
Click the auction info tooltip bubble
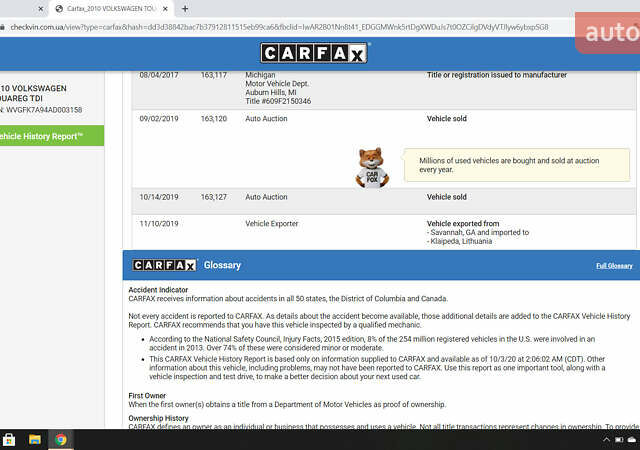(516, 165)
